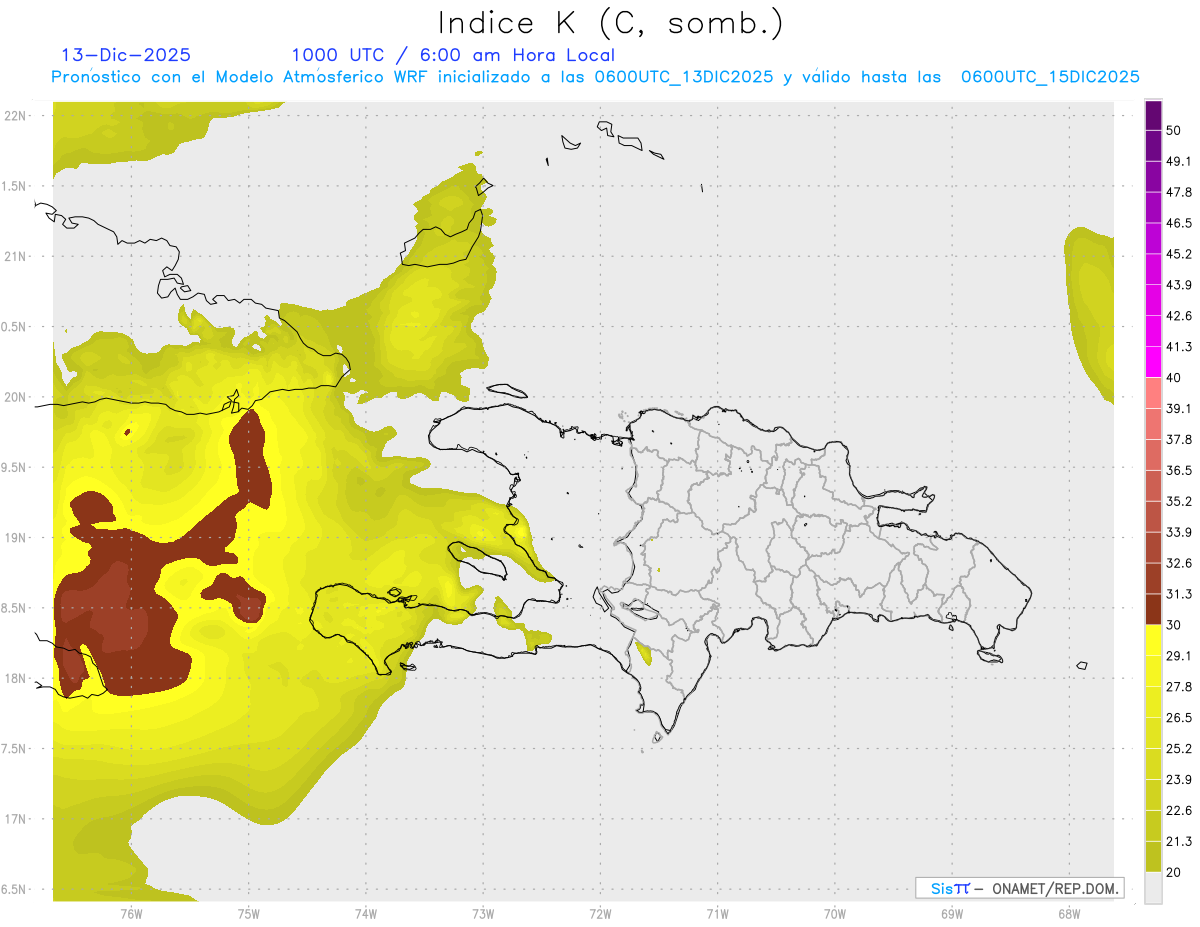Click the legend value "30"

point(1174,625)
